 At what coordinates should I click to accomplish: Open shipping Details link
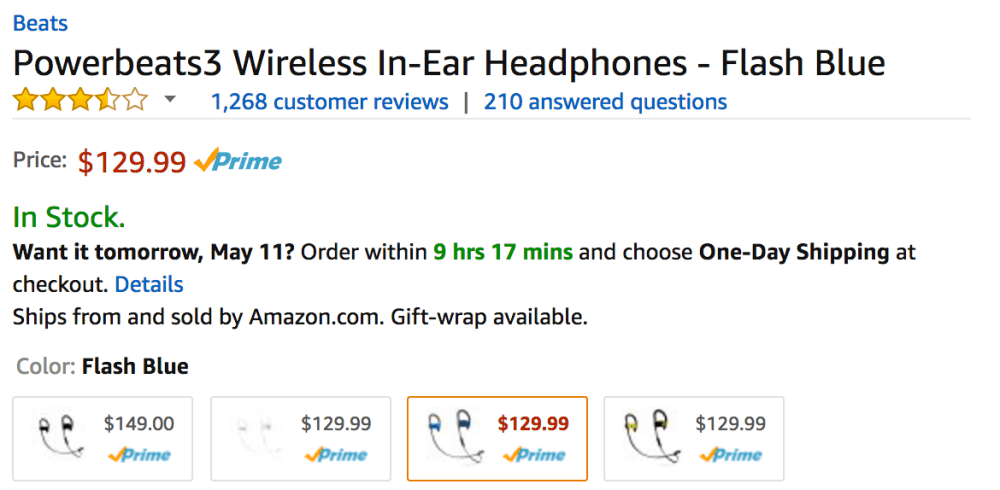point(149,284)
